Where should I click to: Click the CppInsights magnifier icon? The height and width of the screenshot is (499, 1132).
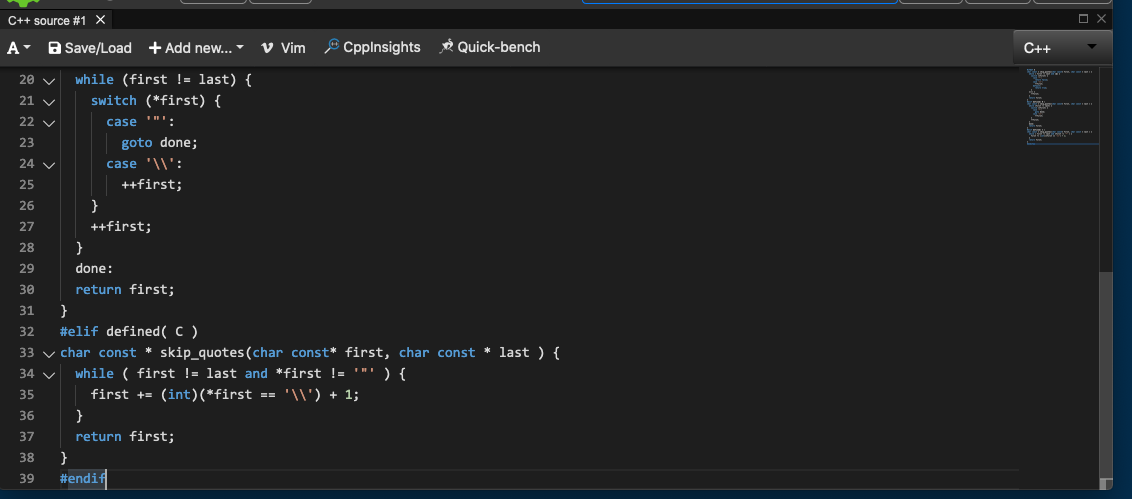(331, 46)
